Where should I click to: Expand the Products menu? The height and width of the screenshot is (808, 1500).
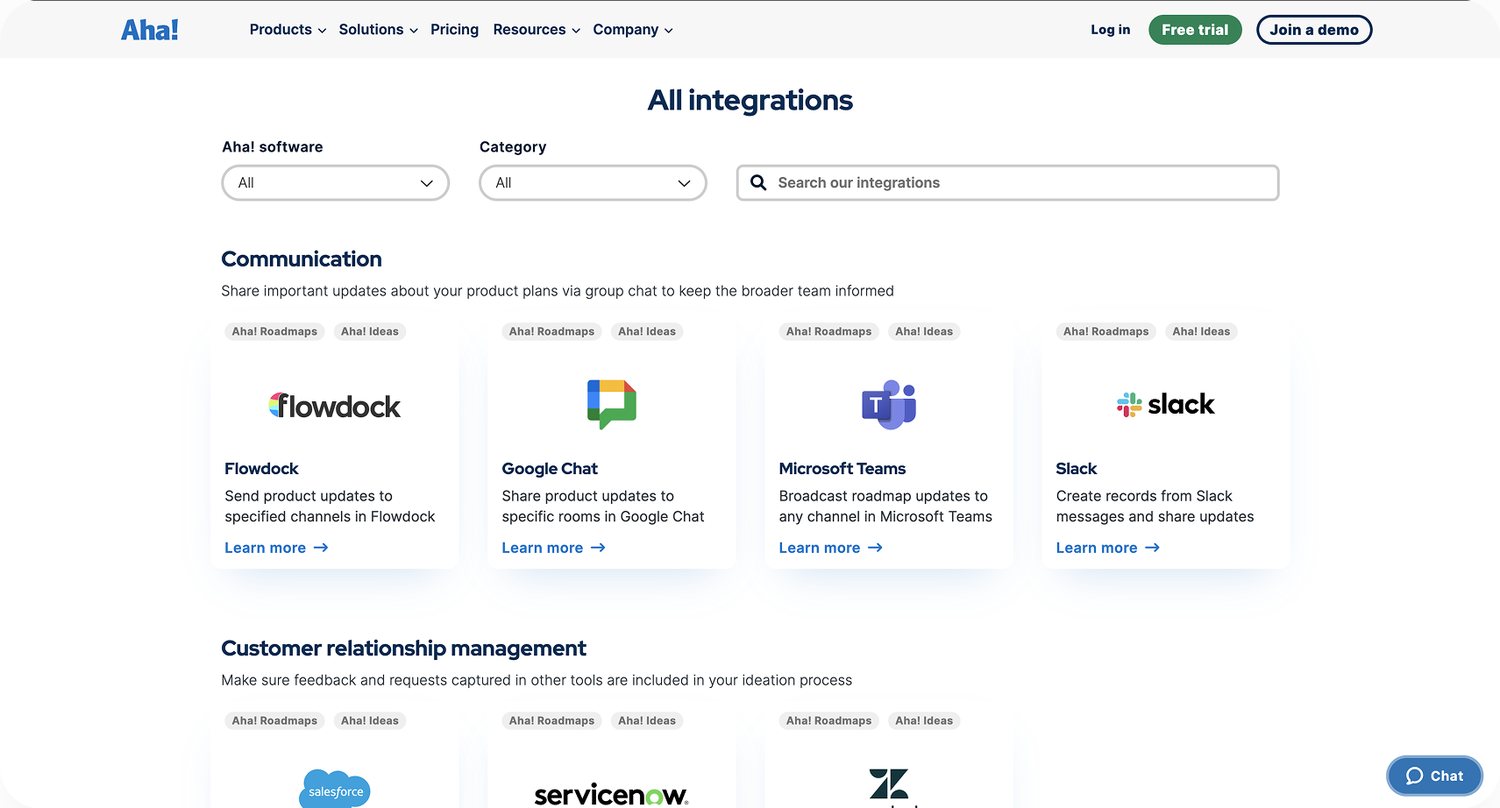288,30
